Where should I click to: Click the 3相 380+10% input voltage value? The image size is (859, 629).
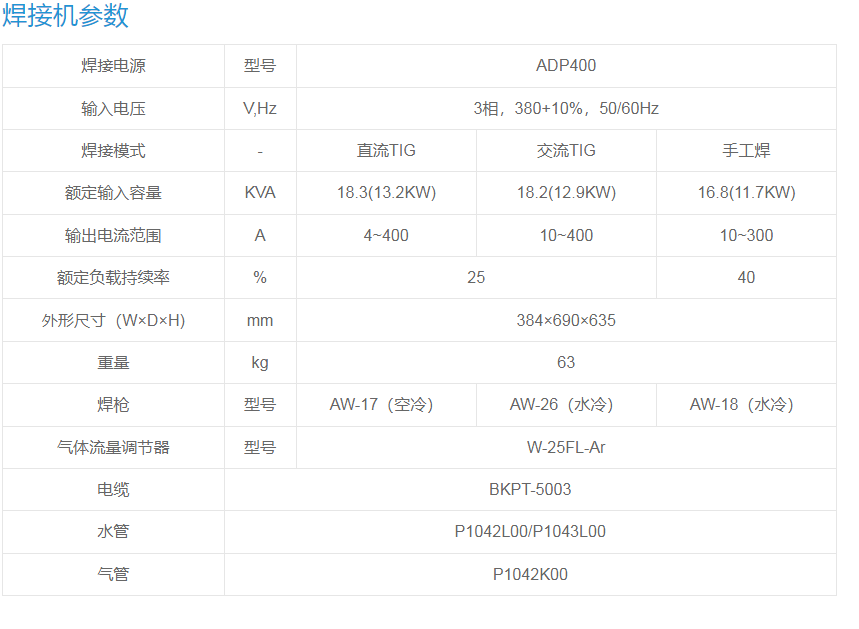566,109
